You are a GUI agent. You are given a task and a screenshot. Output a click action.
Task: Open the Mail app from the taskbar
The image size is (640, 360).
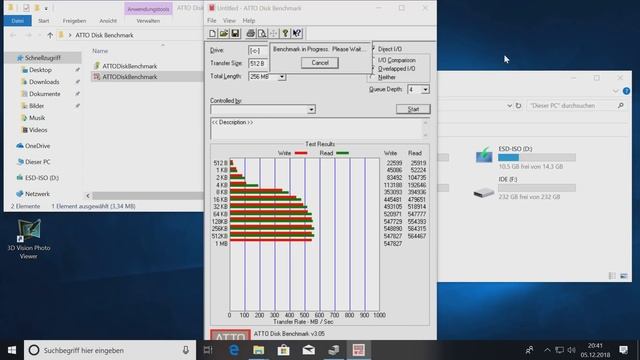309,350
